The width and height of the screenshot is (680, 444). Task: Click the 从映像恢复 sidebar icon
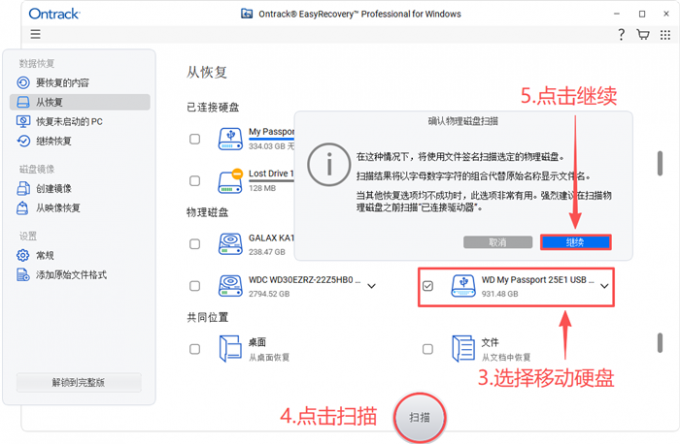click(23, 208)
